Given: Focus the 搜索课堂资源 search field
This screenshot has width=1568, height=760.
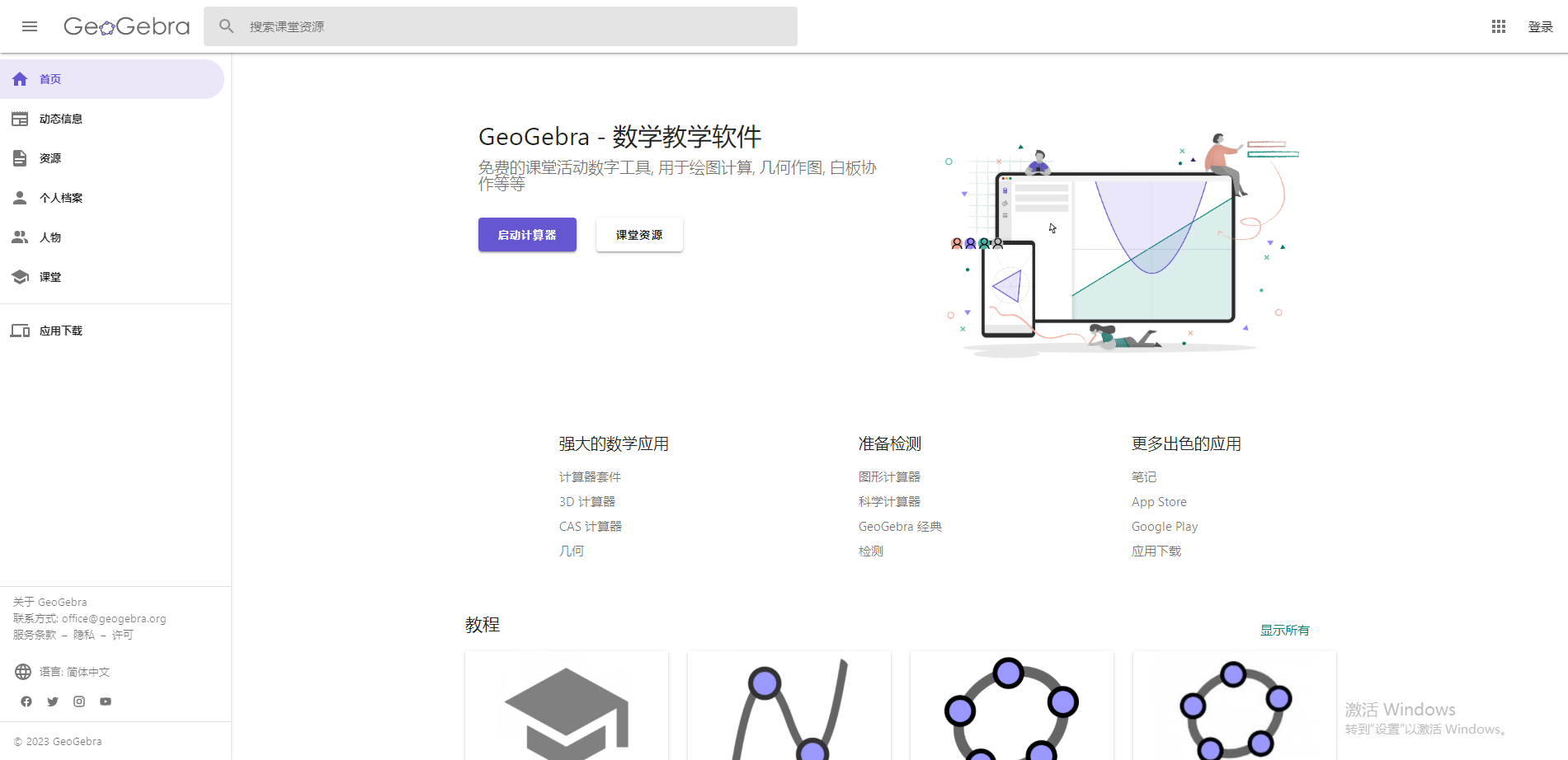Looking at the screenshot, I should (x=501, y=26).
